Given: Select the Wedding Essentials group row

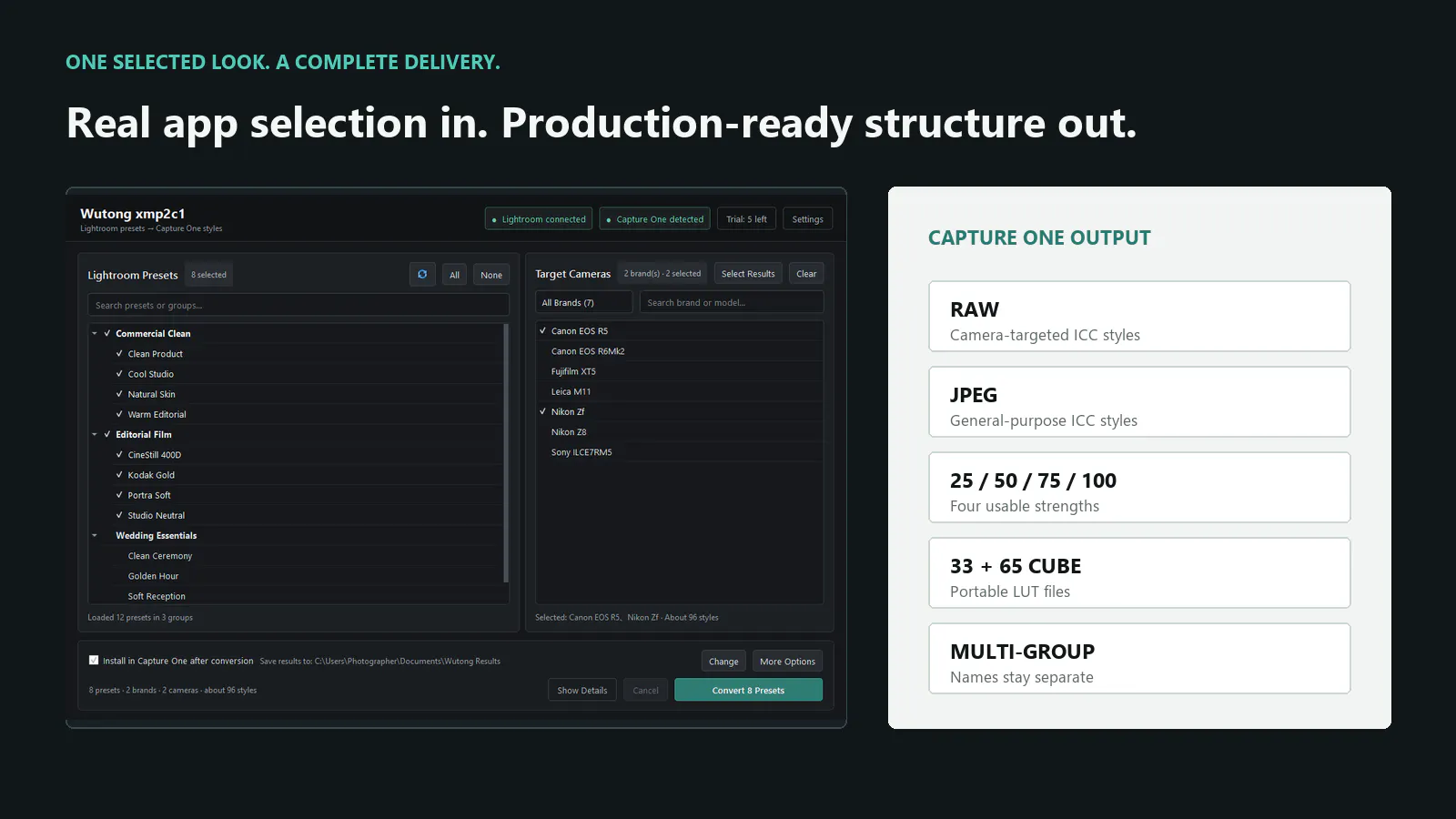Looking at the screenshot, I should (x=297, y=535).
